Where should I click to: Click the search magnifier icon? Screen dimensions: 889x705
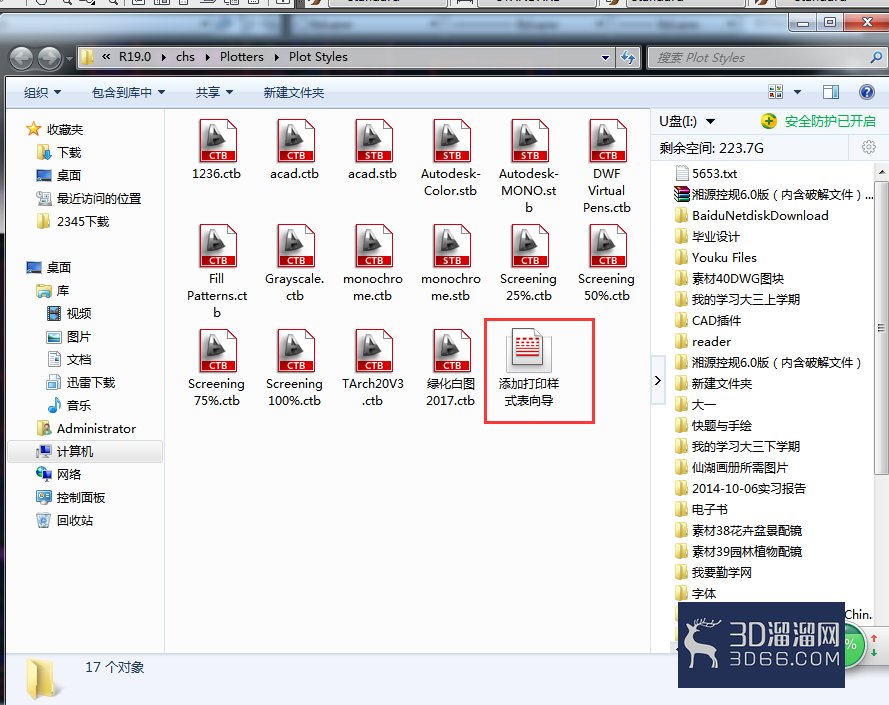(876, 57)
